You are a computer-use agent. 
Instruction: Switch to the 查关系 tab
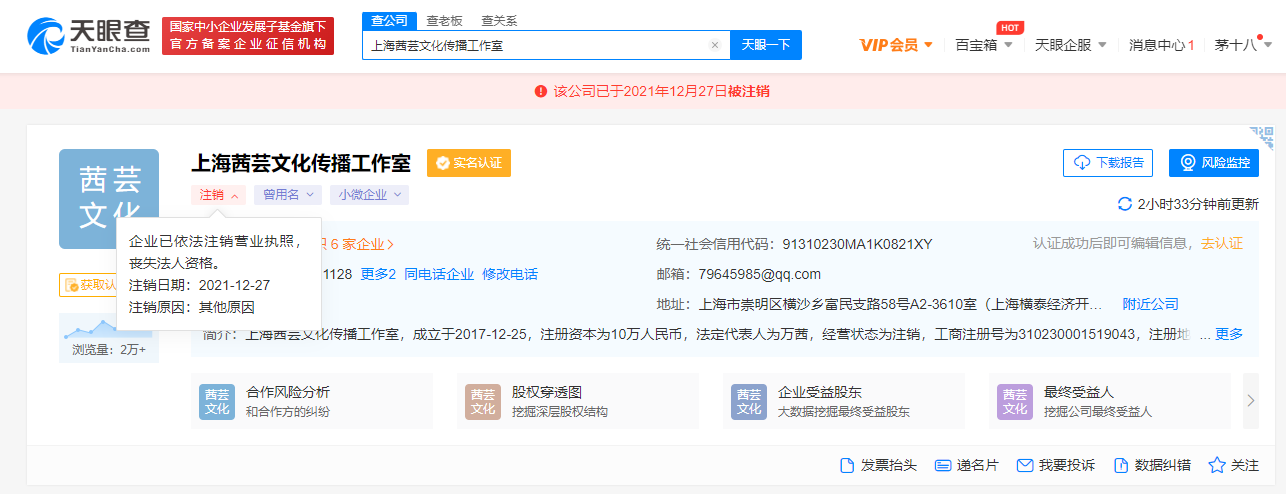pos(498,21)
